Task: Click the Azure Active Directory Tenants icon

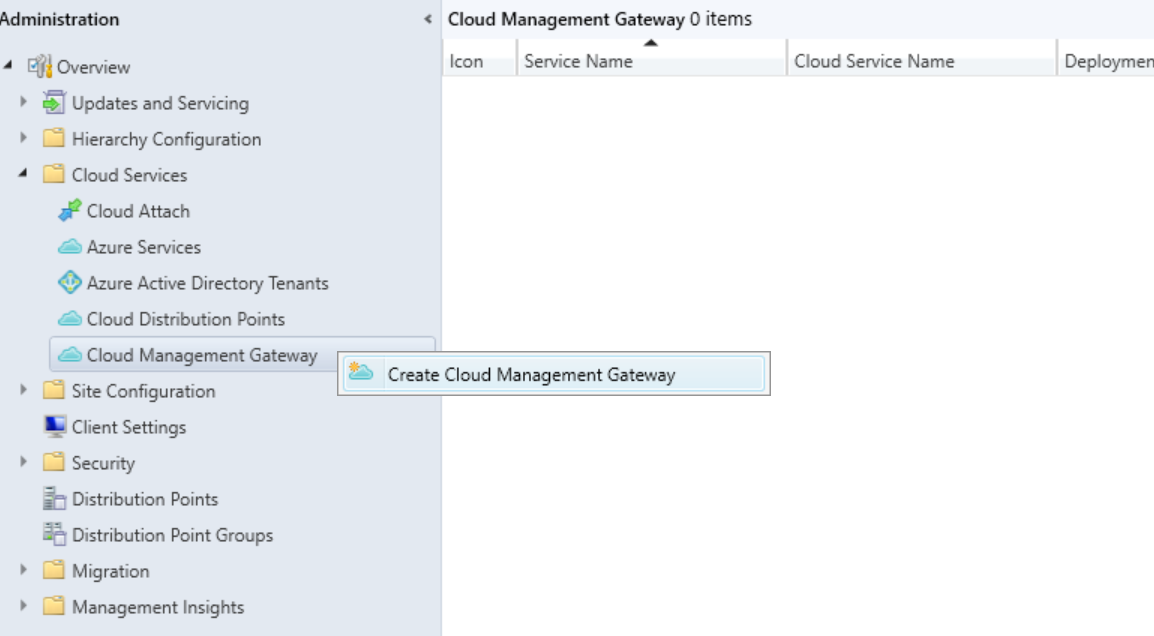Action: point(69,283)
